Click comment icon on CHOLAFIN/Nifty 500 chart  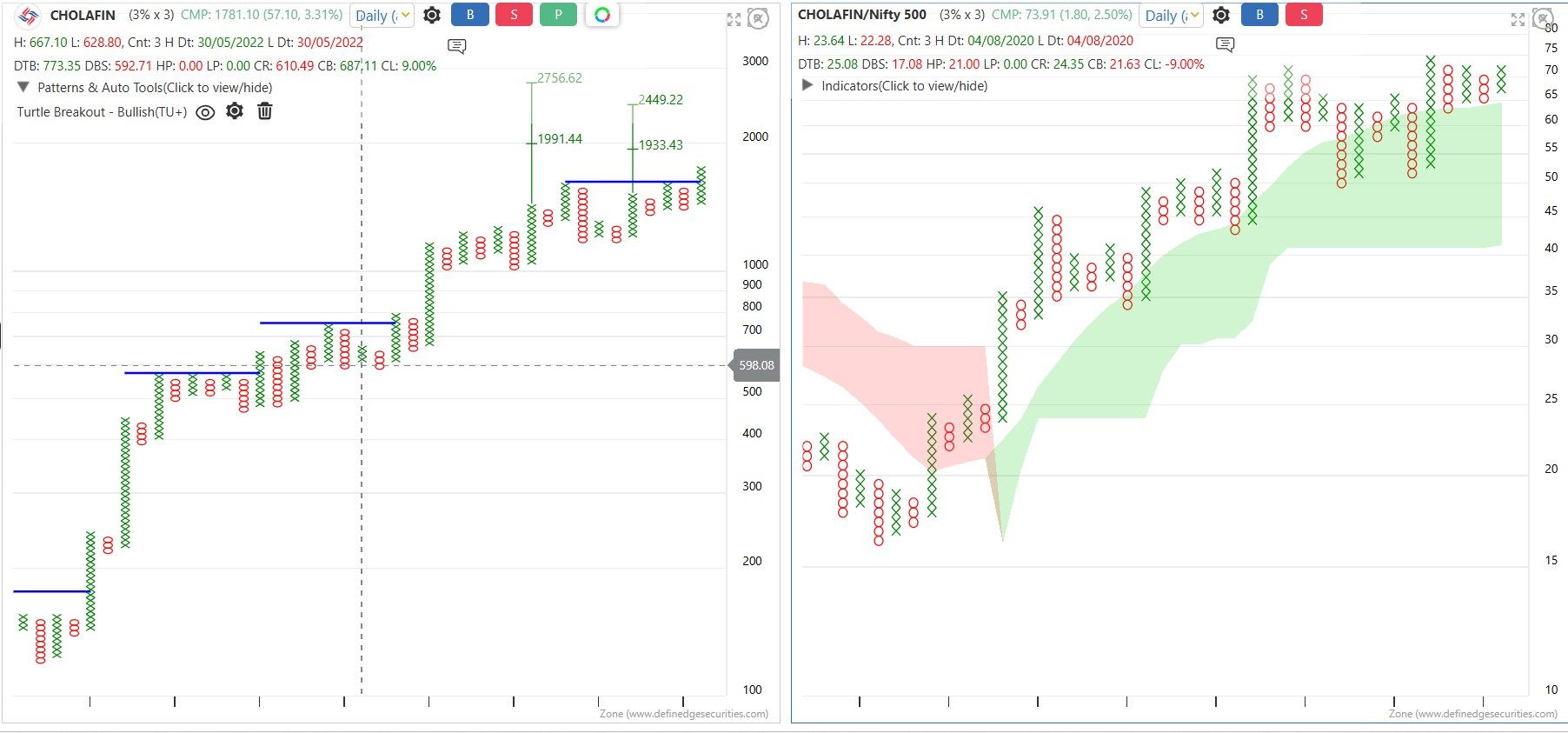point(1226,44)
